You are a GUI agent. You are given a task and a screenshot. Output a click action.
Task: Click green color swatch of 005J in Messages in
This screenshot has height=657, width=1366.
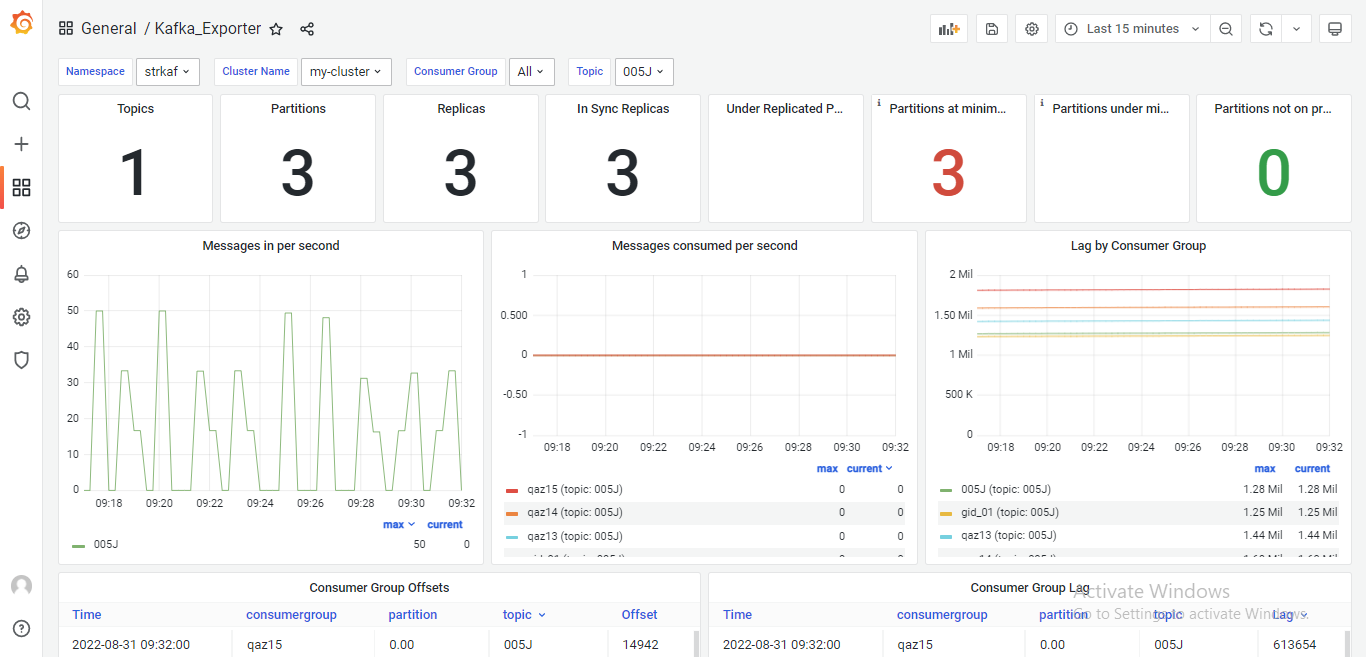point(78,546)
